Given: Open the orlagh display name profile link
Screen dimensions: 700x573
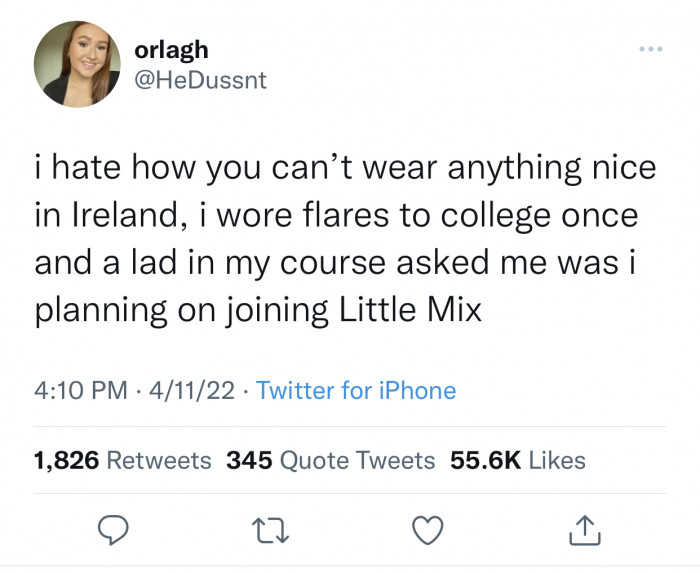Looking at the screenshot, I should coord(171,50).
